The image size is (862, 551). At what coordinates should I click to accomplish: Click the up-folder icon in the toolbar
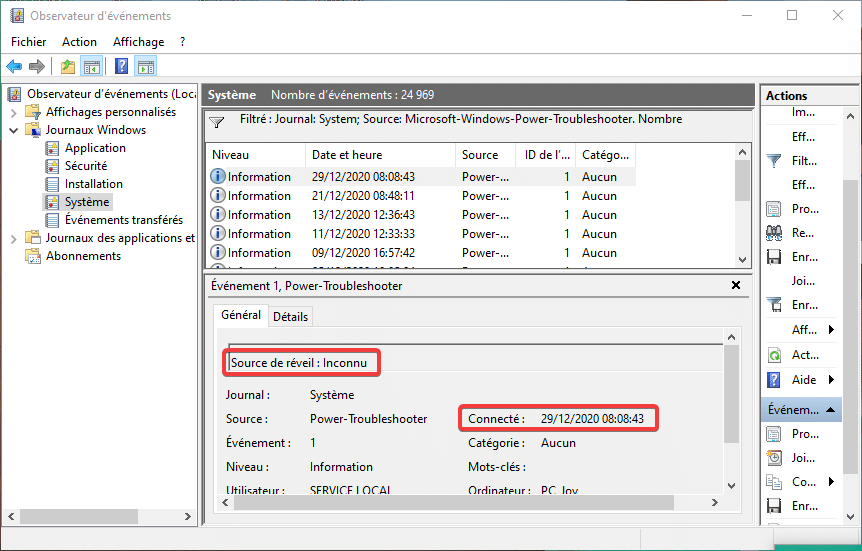67,67
